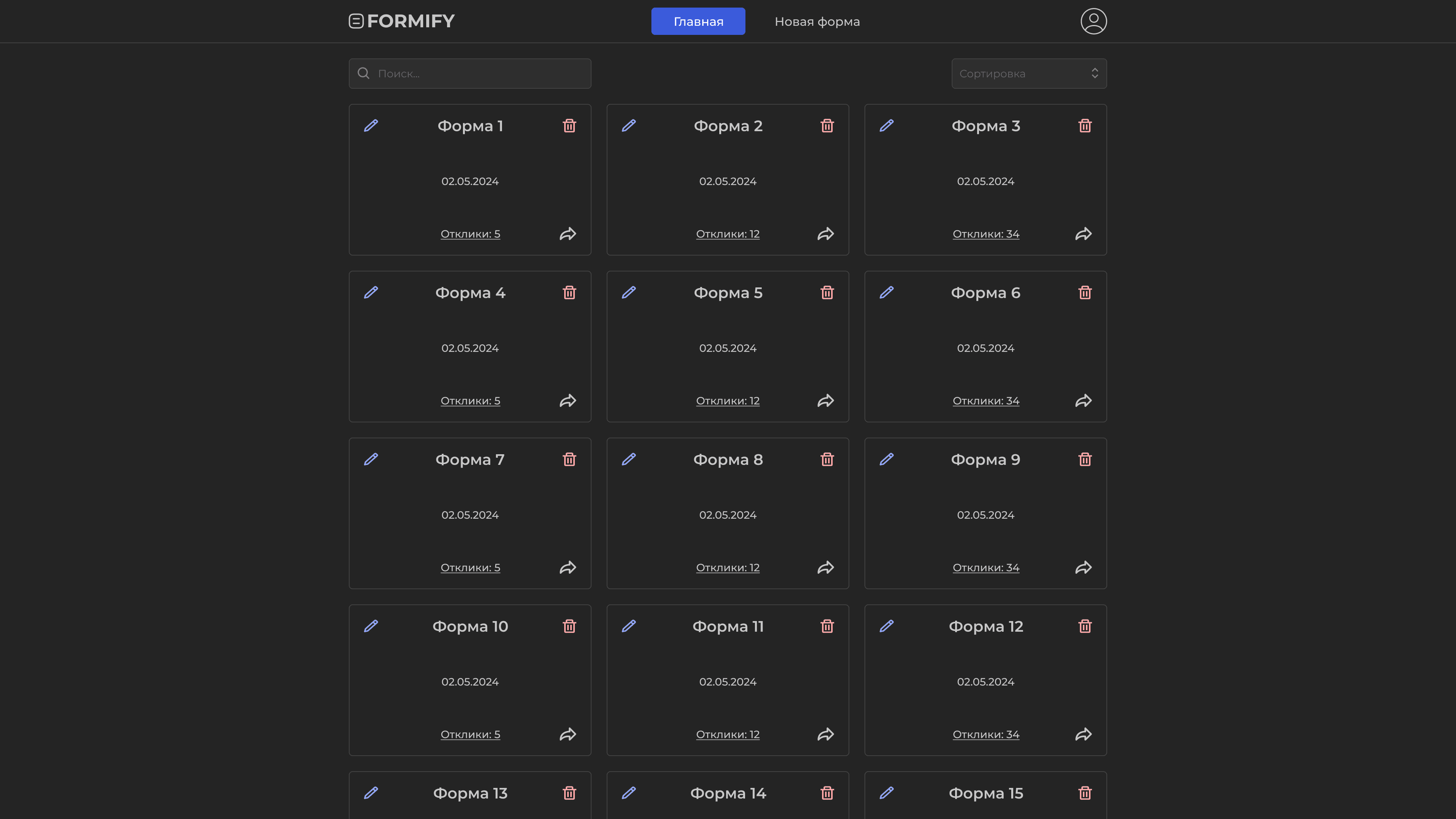Share Форма 2 using the arrow icon
The height and width of the screenshot is (819, 1456).
pos(826,234)
